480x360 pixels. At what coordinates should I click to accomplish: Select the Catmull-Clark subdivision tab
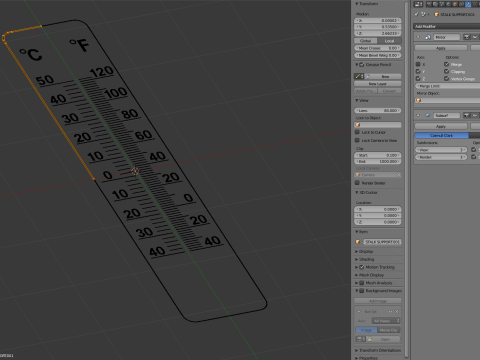(442, 135)
